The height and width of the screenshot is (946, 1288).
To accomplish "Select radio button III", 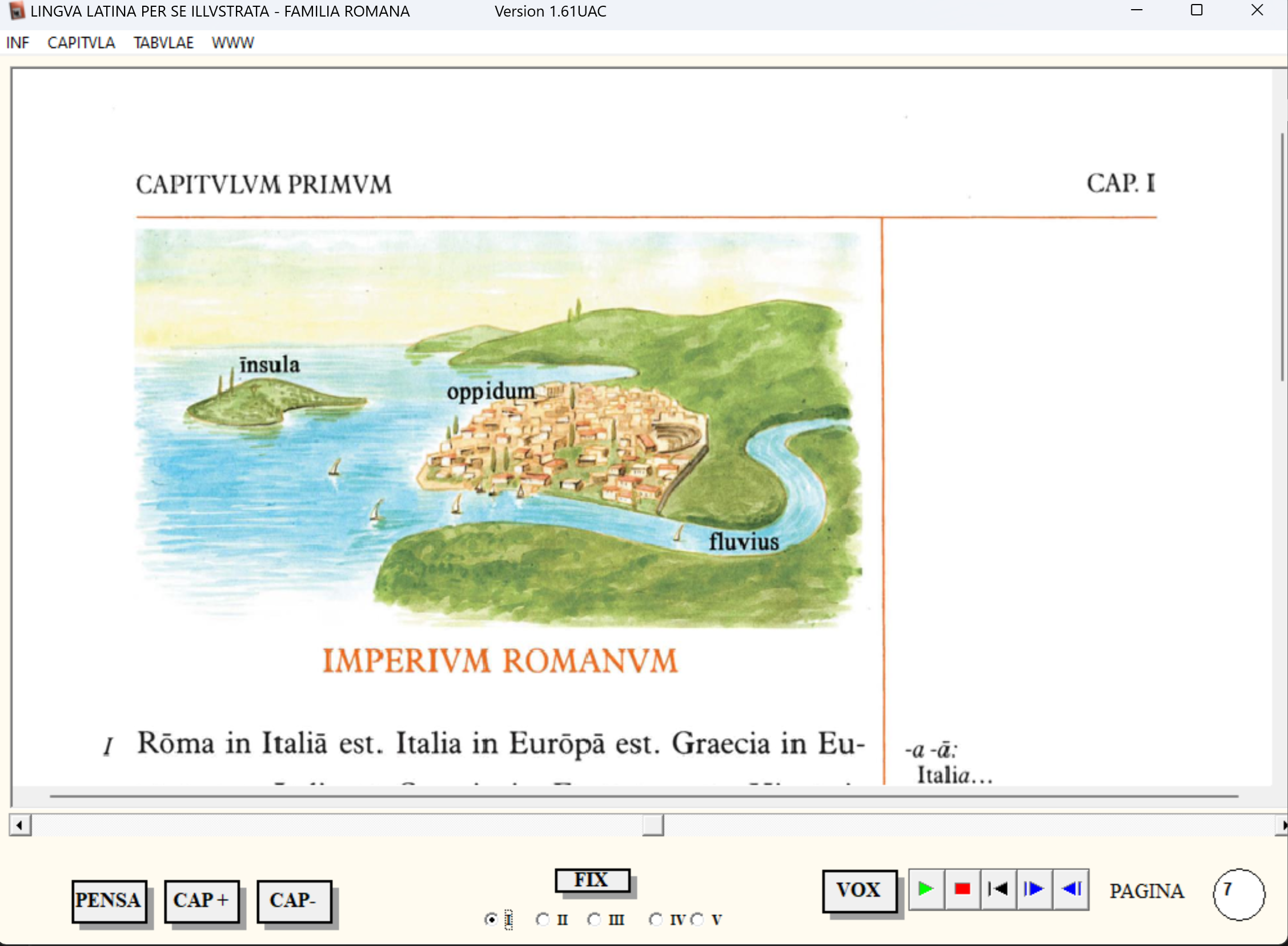I will pos(594,920).
